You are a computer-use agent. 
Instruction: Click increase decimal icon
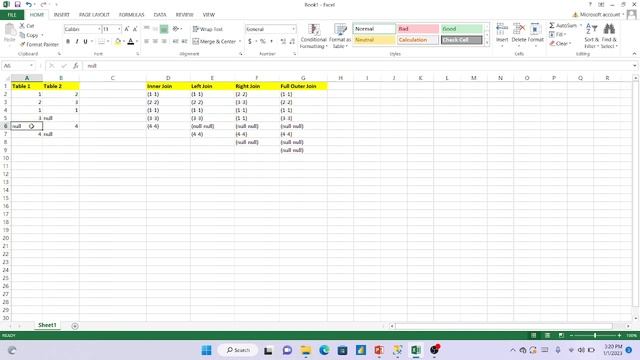point(283,41)
